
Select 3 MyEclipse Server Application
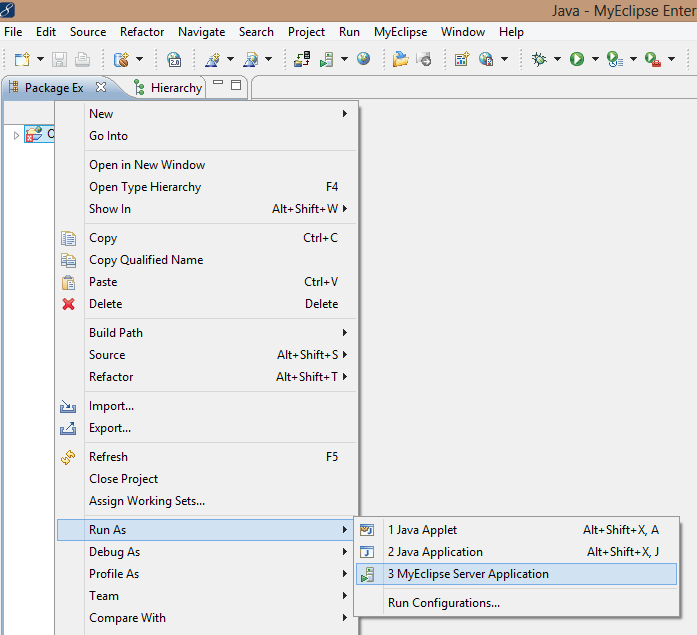pos(516,574)
